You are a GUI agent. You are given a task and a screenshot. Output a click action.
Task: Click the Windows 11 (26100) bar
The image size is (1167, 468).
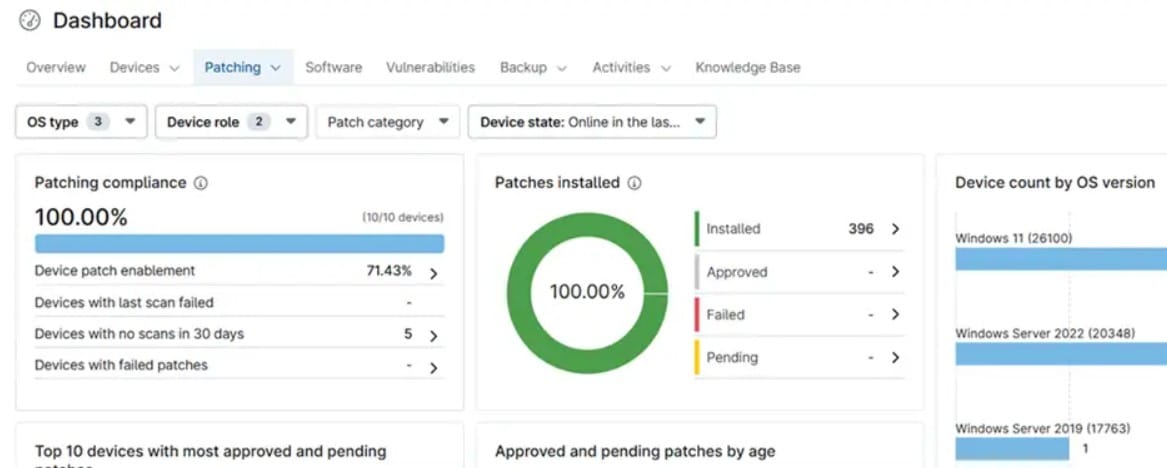click(x=1061, y=259)
